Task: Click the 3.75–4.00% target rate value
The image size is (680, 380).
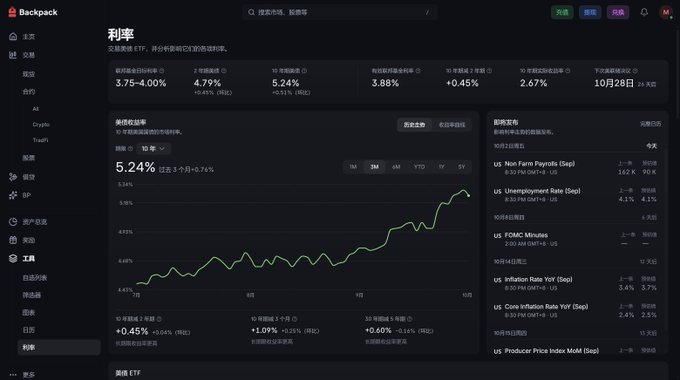Action: (141, 83)
